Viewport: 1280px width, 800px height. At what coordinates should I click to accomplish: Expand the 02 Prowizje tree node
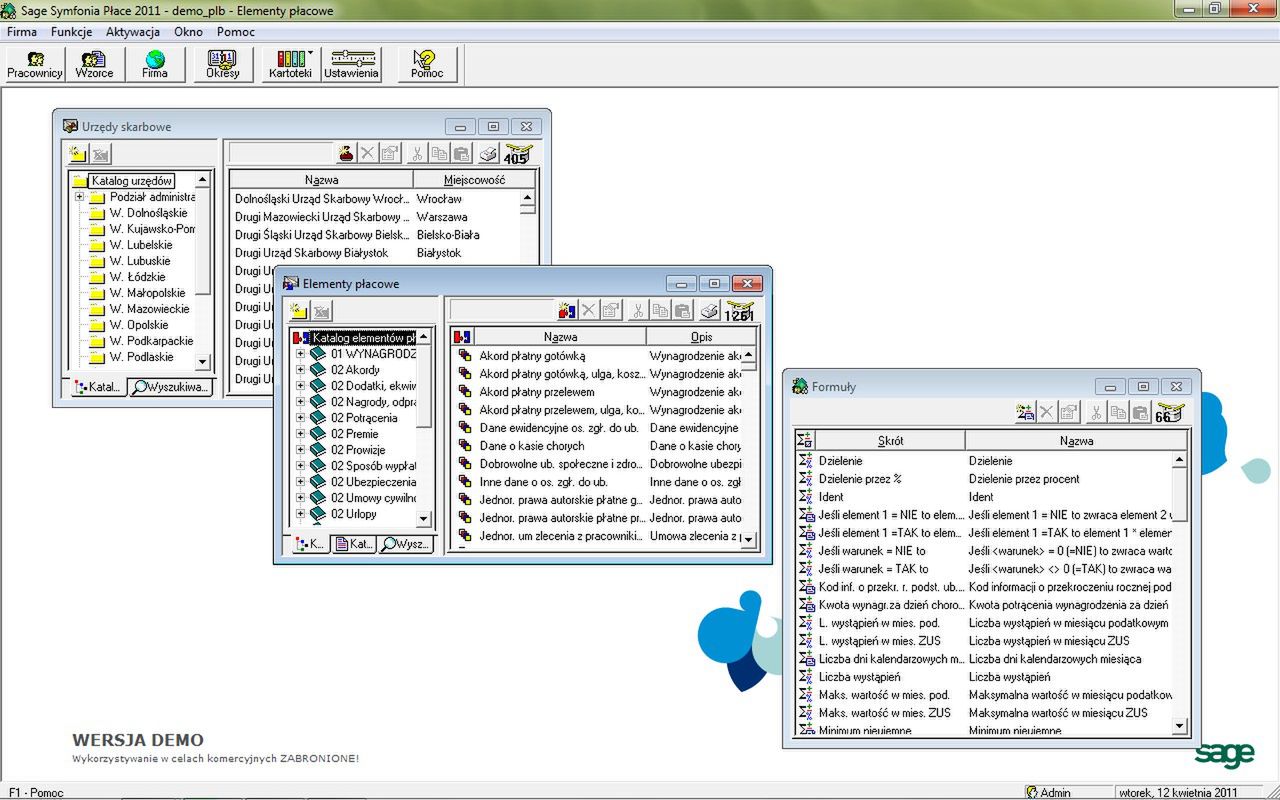[x=300, y=450]
